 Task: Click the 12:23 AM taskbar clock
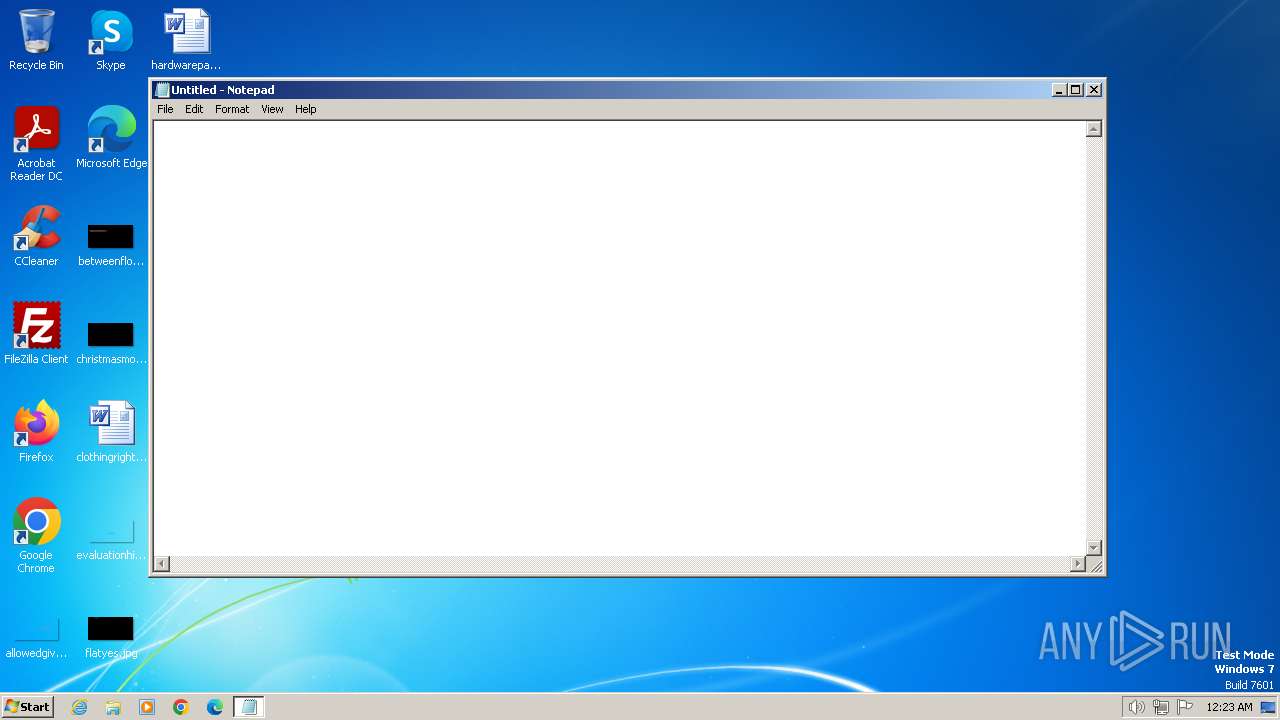point(1229,707)
